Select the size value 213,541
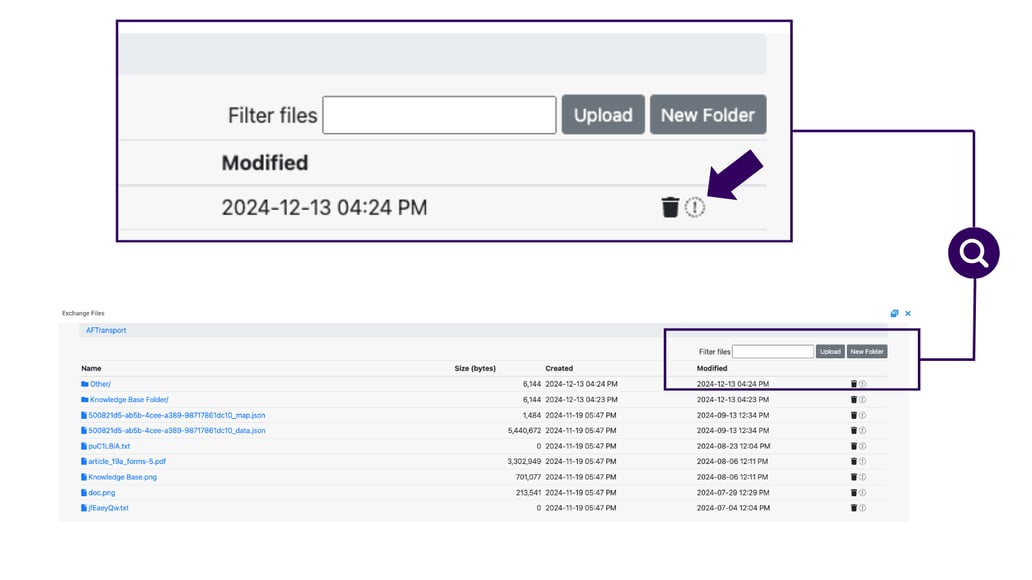1032x580 pixels. tap(528, 492)
